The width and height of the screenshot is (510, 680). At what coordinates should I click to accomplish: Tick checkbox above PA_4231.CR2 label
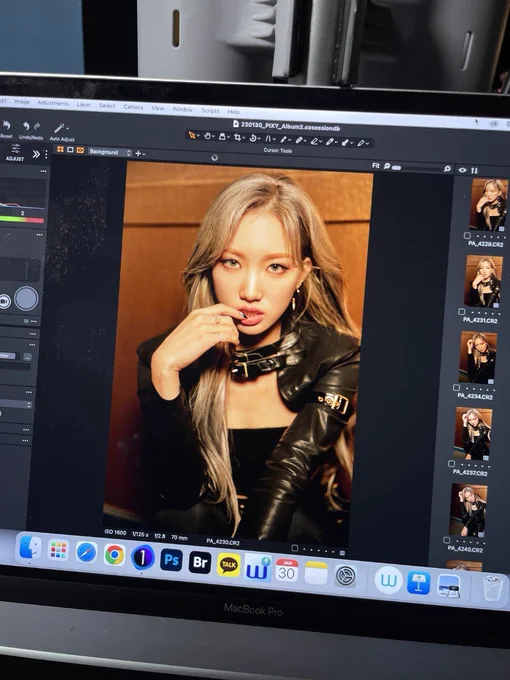point(461,311)
